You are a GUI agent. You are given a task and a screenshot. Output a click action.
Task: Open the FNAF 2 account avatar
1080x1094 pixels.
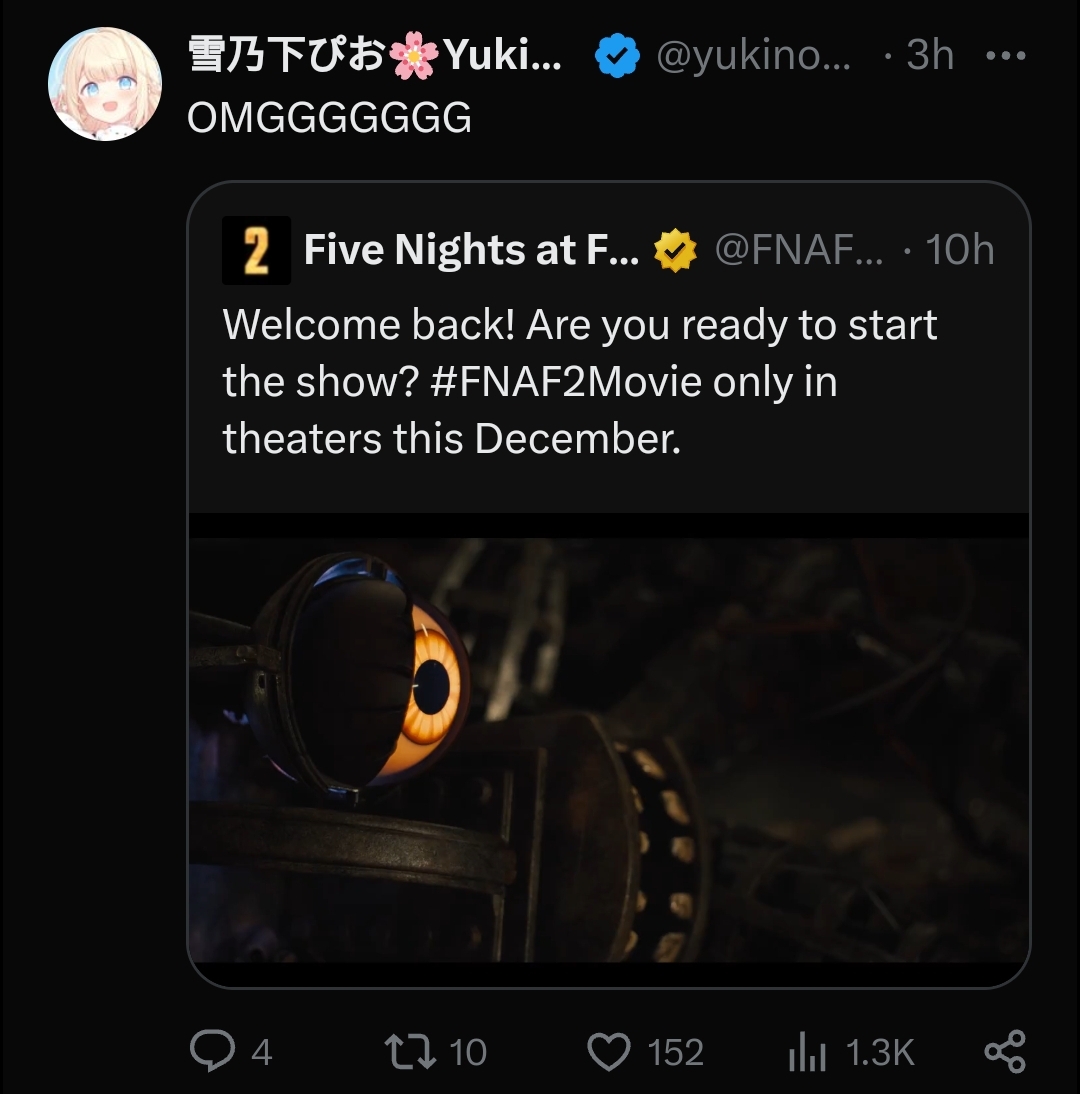256,250
